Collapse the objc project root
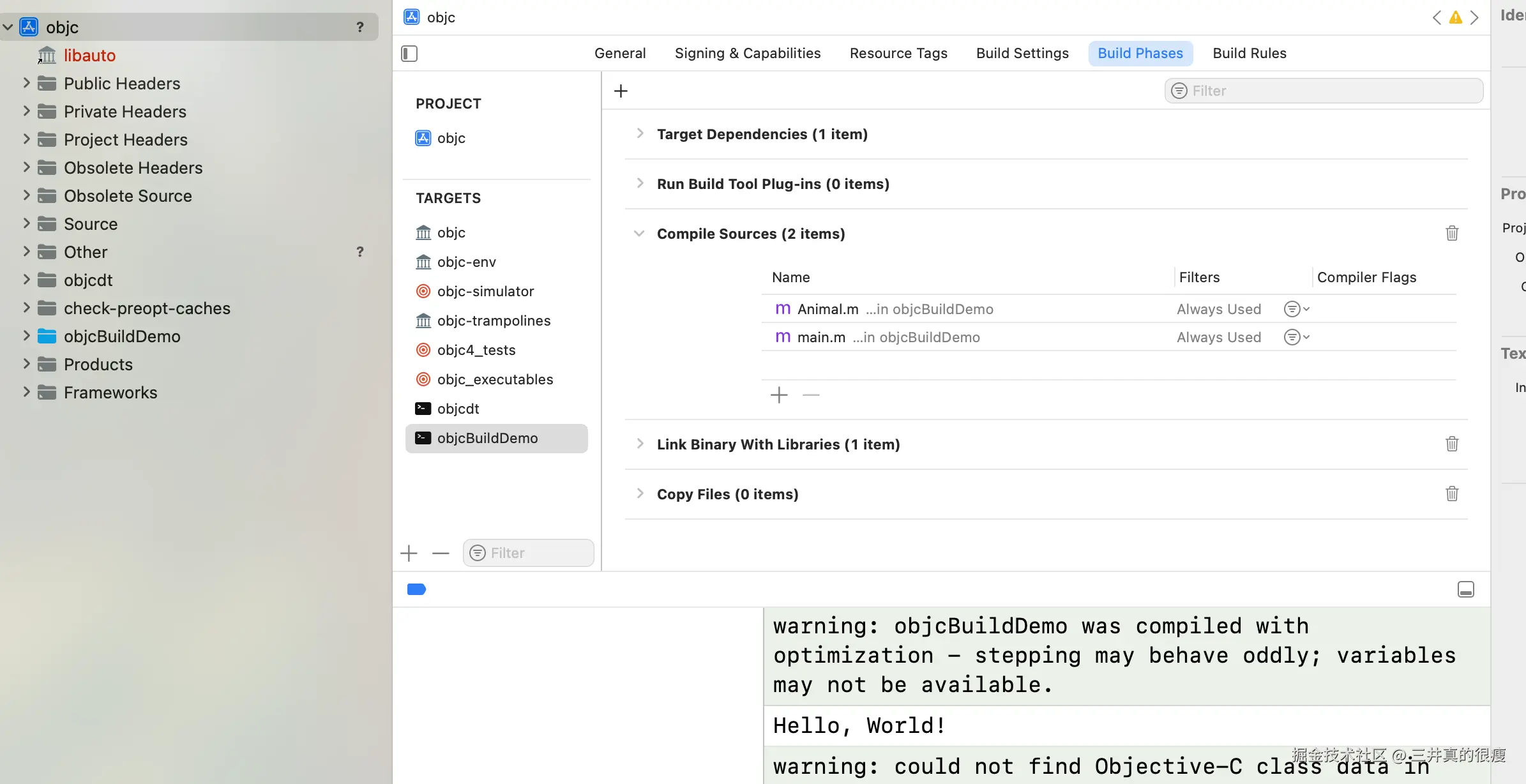1526x784 pixels. pyautogui.click(x=8, y=27)
